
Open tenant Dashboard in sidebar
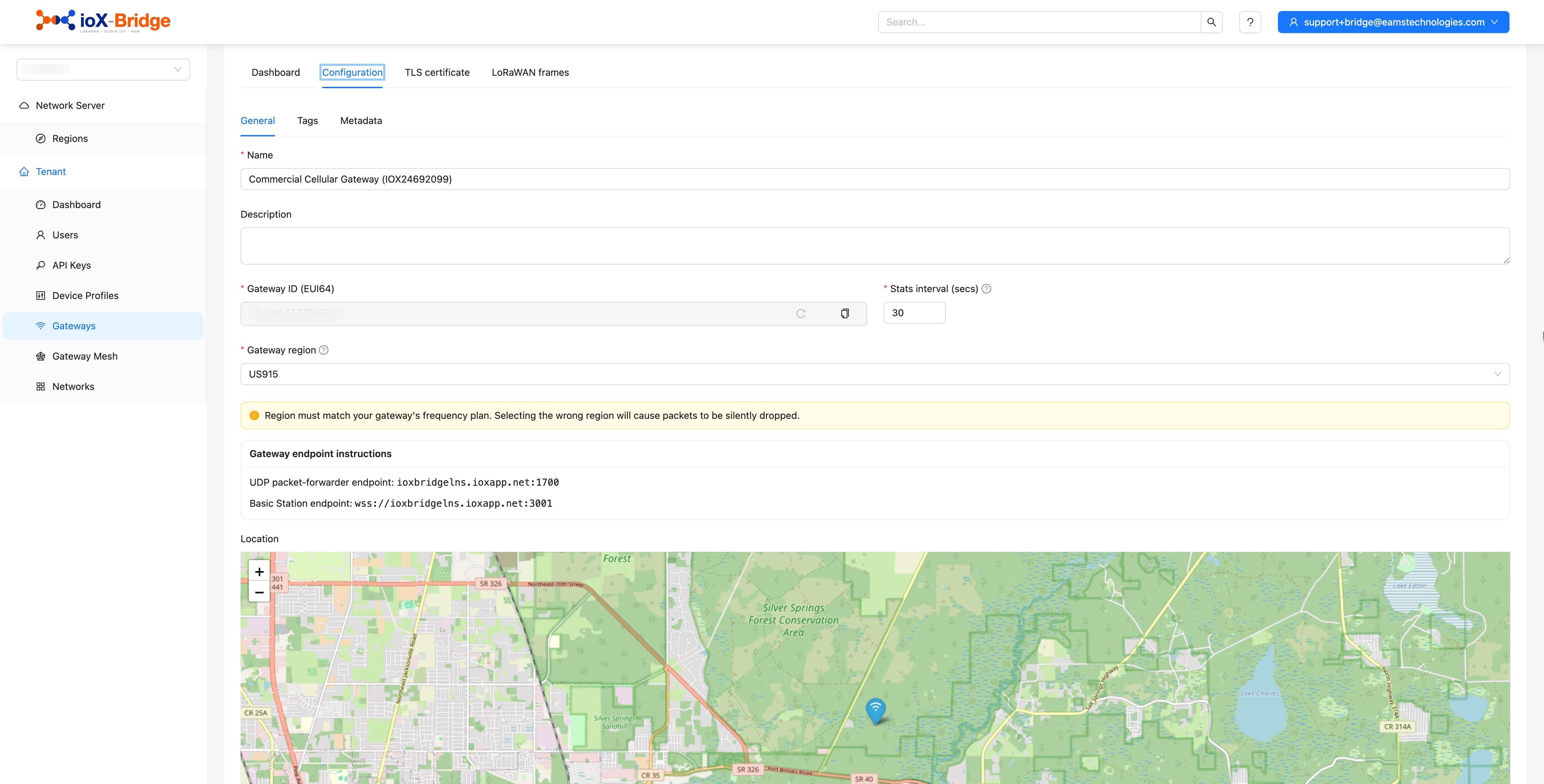click(x=103, y=205)
